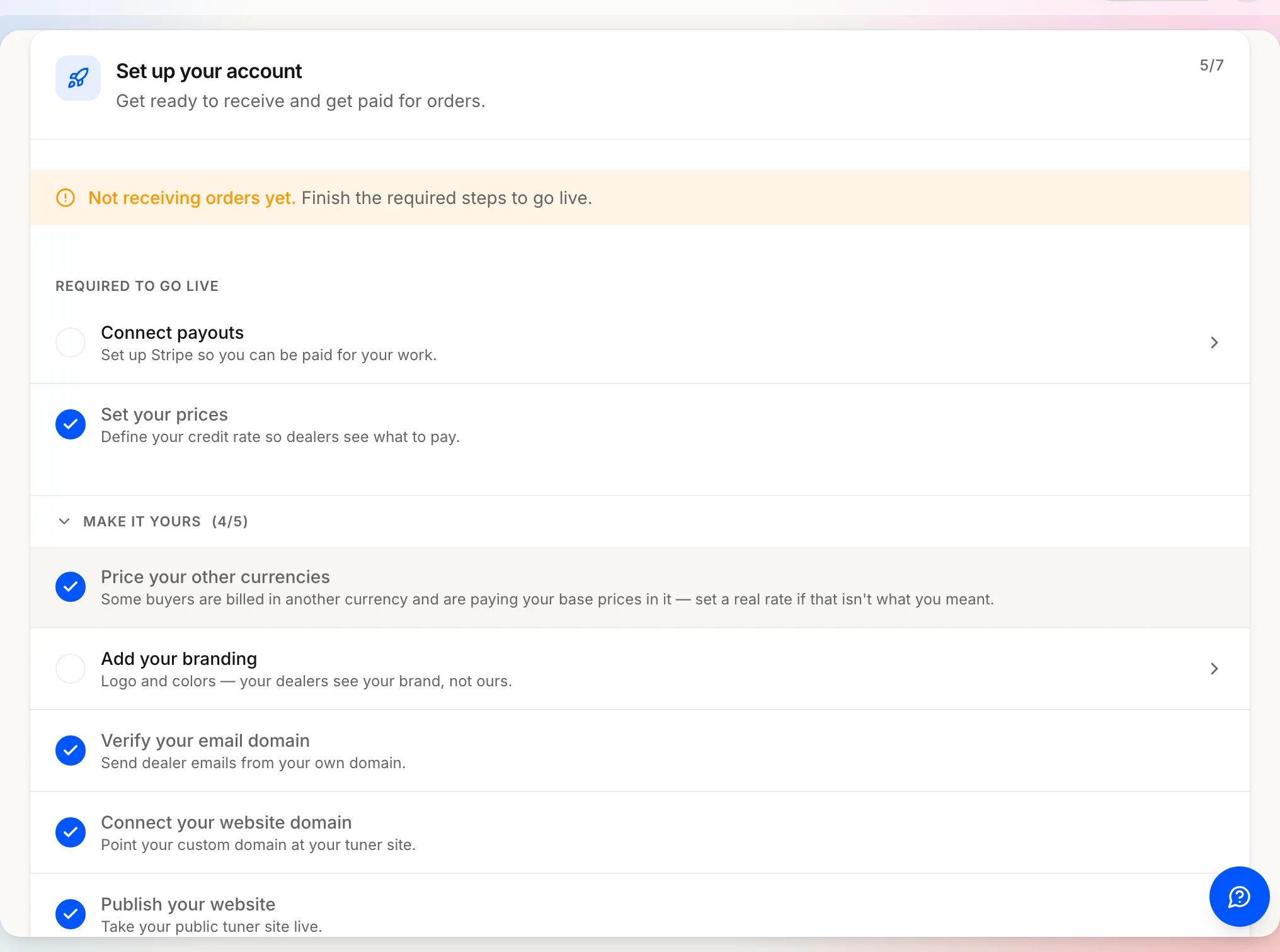Select the Verify your email domain title

[x=205, y=740]
